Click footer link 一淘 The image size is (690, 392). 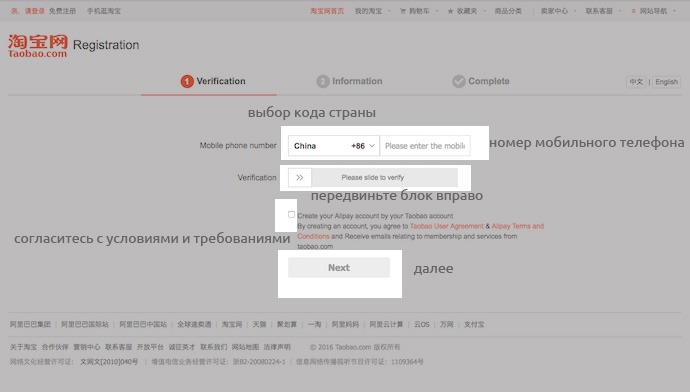click(314, 324)
